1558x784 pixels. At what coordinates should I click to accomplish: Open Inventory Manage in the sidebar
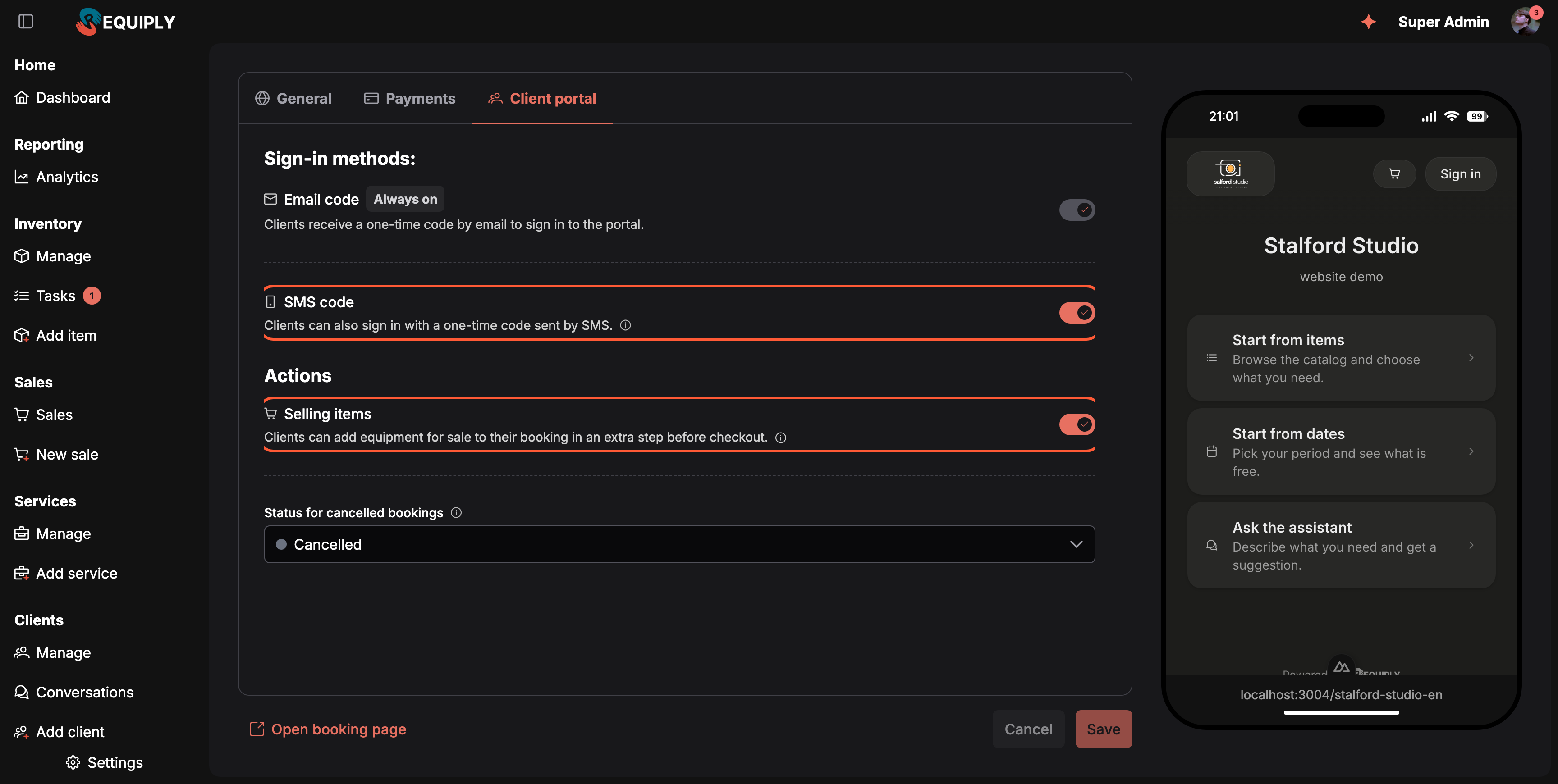(x=53, y=255)
